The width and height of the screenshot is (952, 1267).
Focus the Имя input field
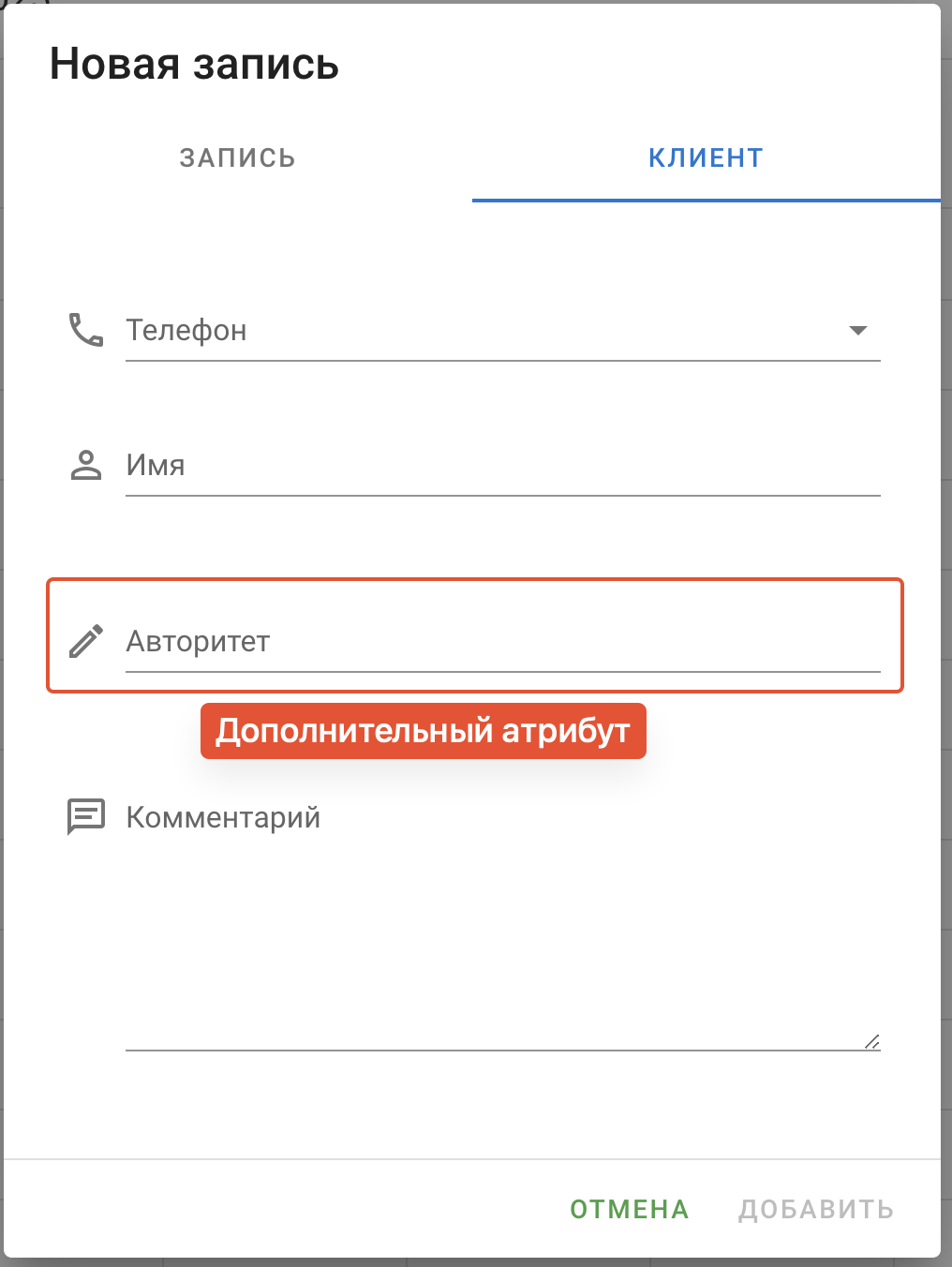click(x=503, y=466)
